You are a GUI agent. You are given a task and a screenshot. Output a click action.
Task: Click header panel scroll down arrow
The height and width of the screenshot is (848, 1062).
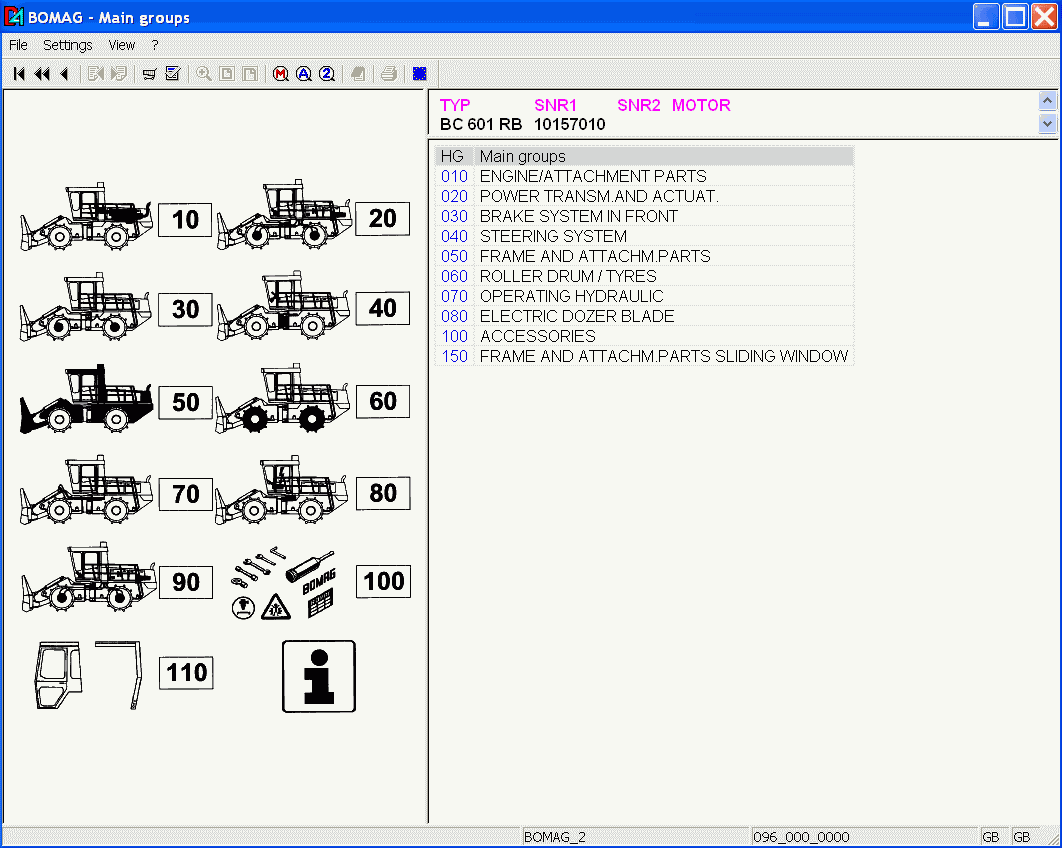pos(1047,123)
